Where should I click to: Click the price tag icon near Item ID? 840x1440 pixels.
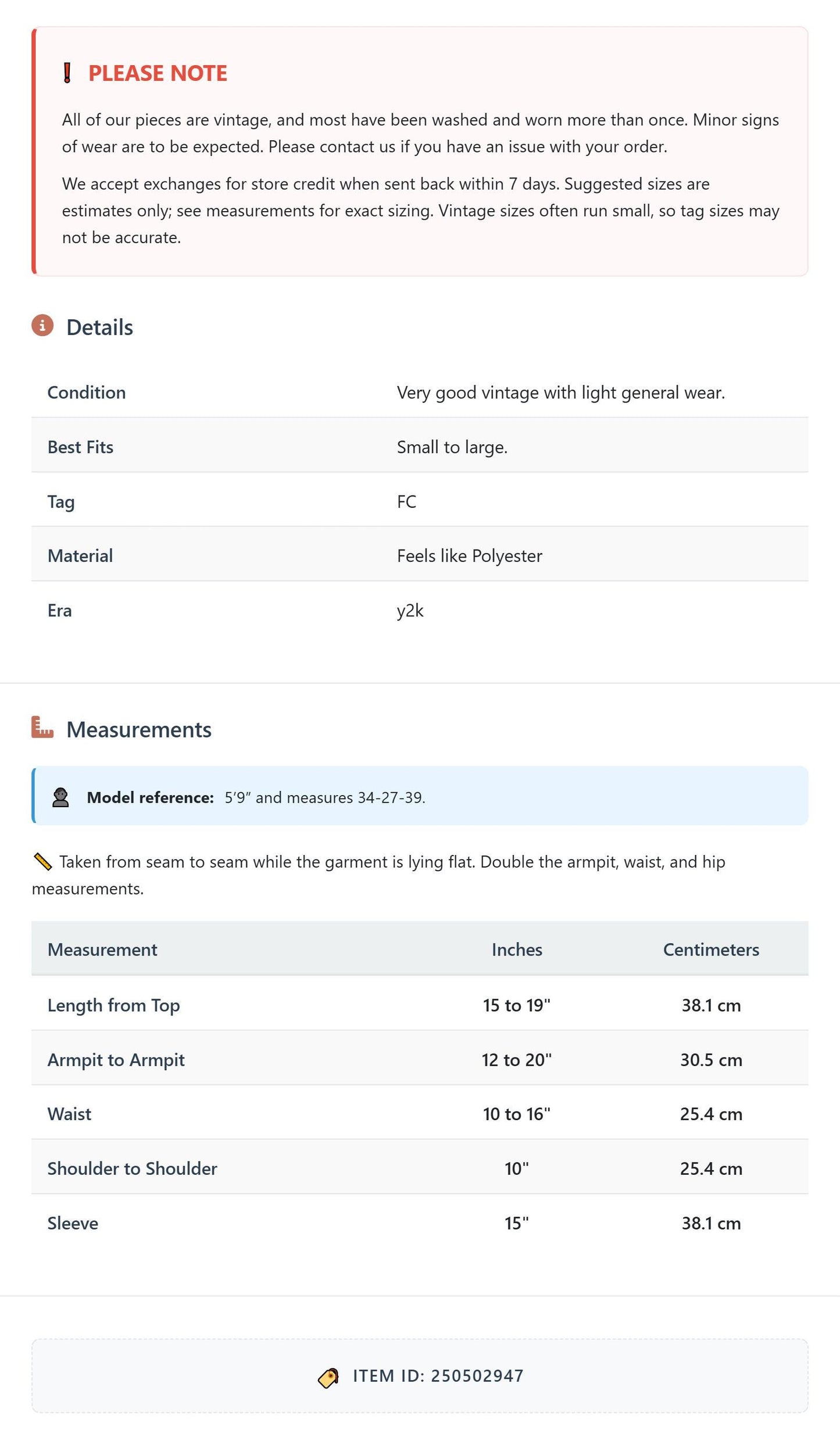(328, 1378)
